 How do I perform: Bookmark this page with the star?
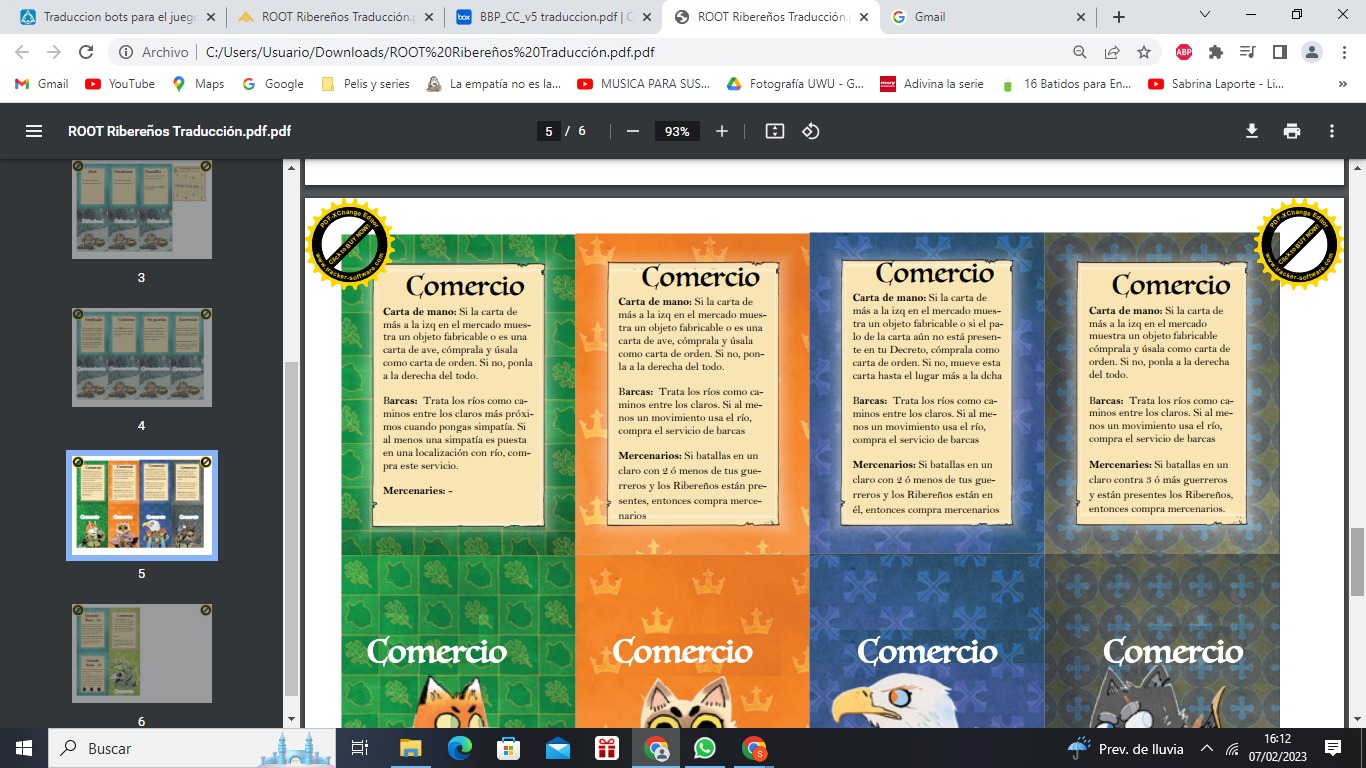(x=1144, y=52)
